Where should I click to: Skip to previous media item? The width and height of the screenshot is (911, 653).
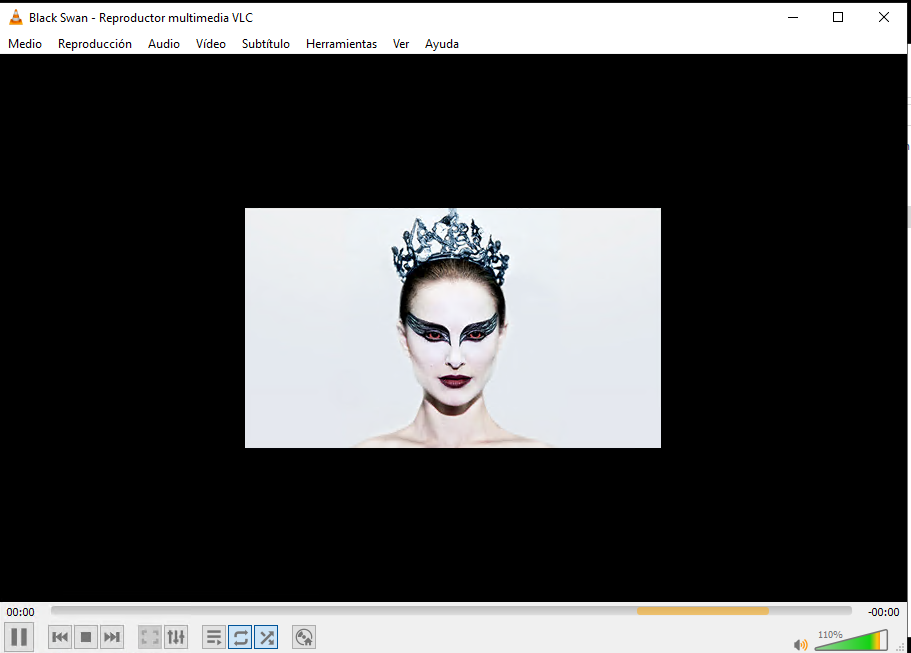tap(60, 637)
